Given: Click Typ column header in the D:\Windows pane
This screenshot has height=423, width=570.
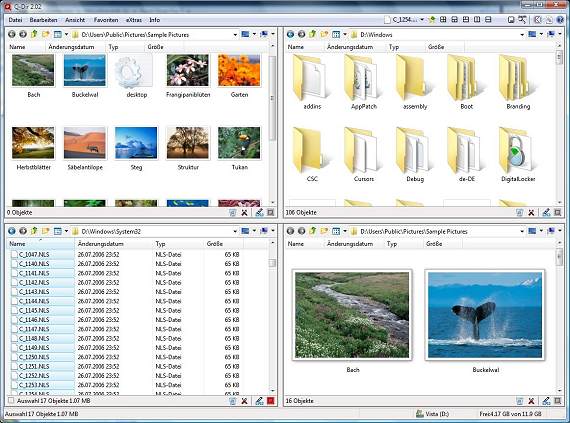Looking at the screenshot, I should click(x=405, y=47).
